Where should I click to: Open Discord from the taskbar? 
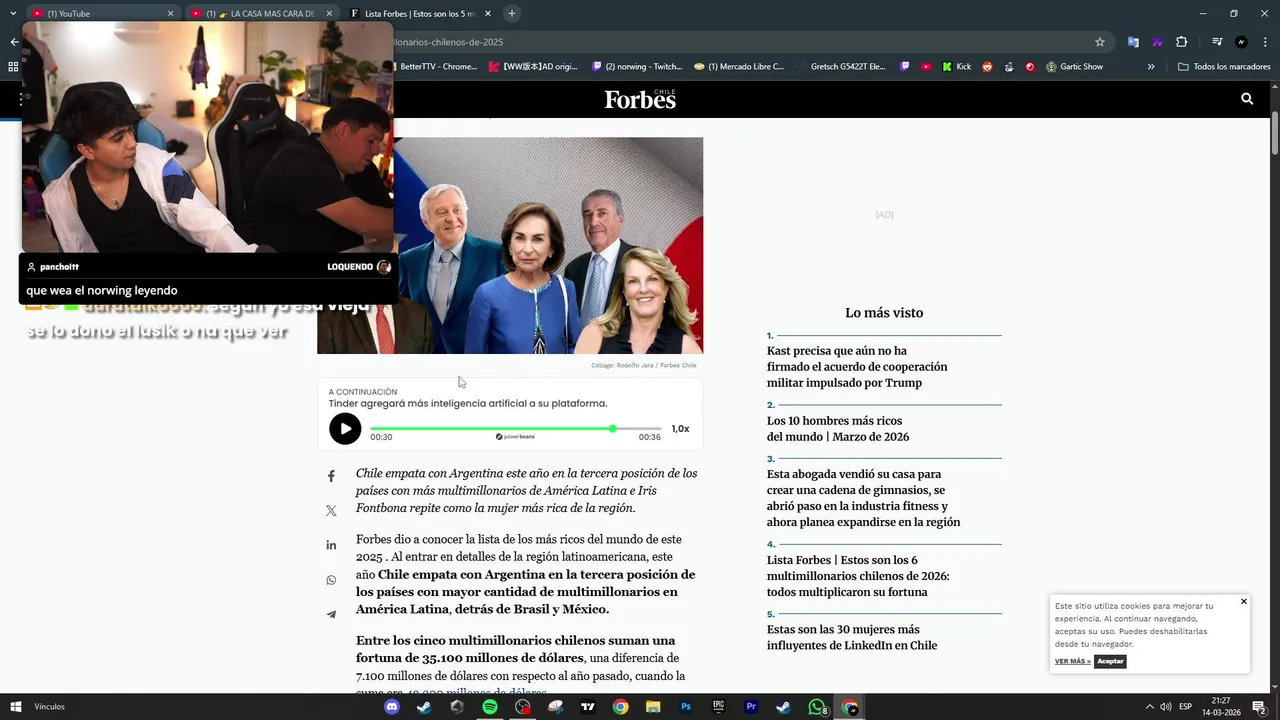pyautogui.click(x=391, y=707)
